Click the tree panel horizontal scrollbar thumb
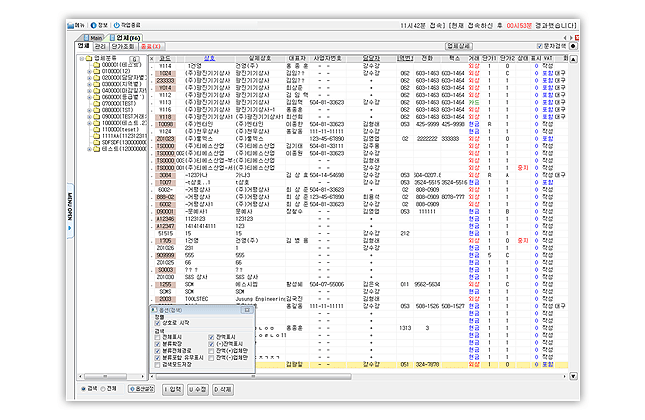This screenshot has width=645, height=420. (x=106, y=376)
